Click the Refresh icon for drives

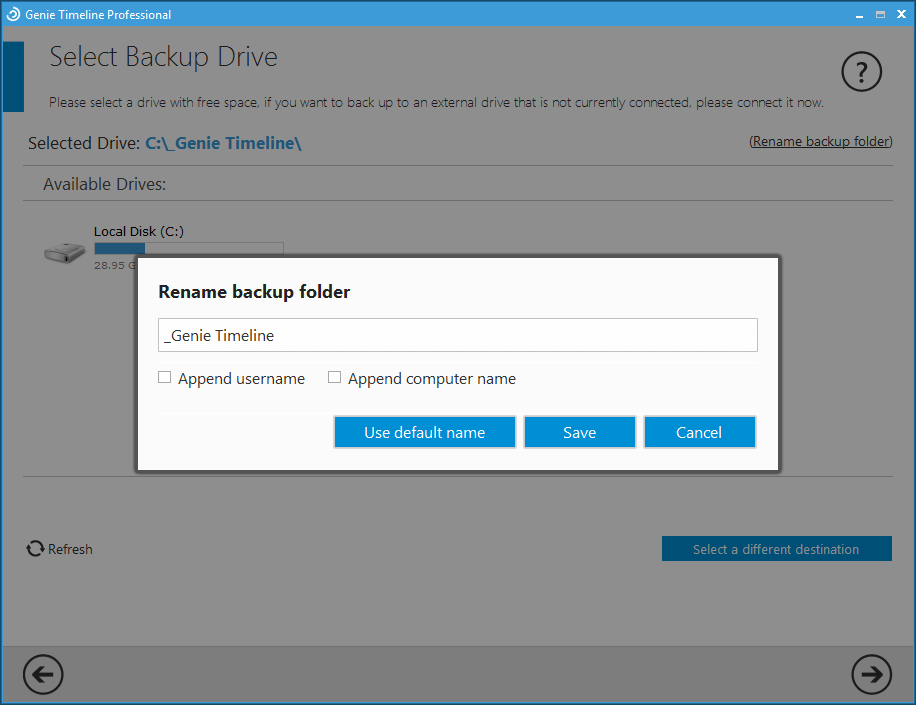(35, 549)
